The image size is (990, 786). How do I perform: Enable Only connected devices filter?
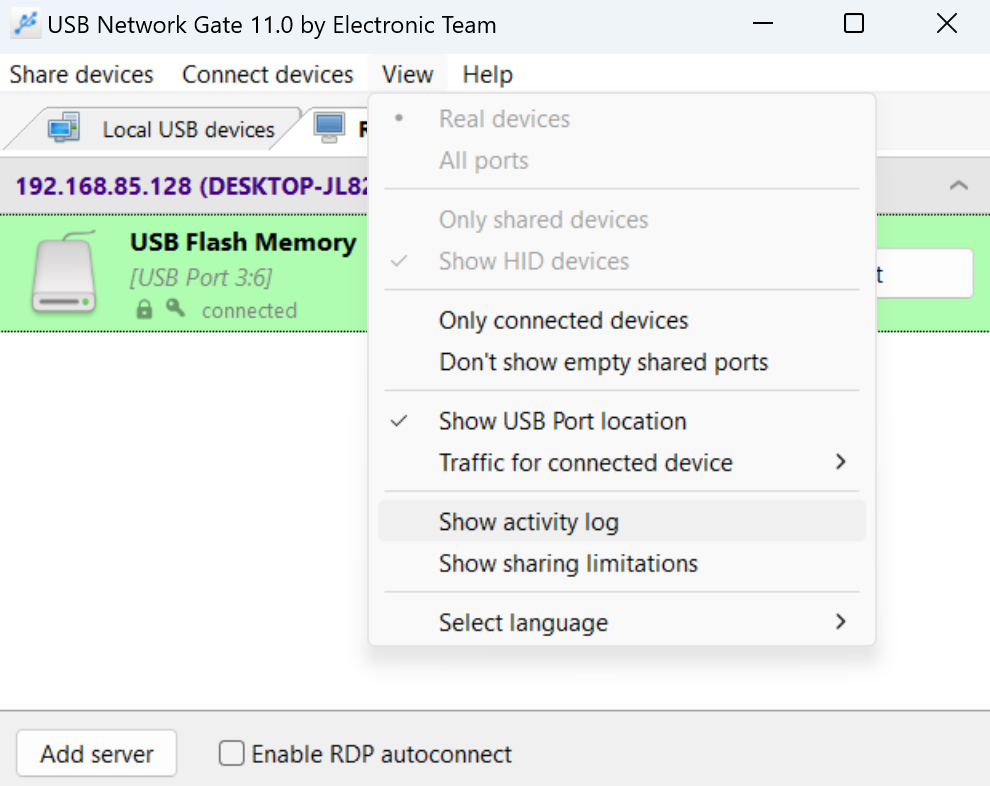(563, 321)
